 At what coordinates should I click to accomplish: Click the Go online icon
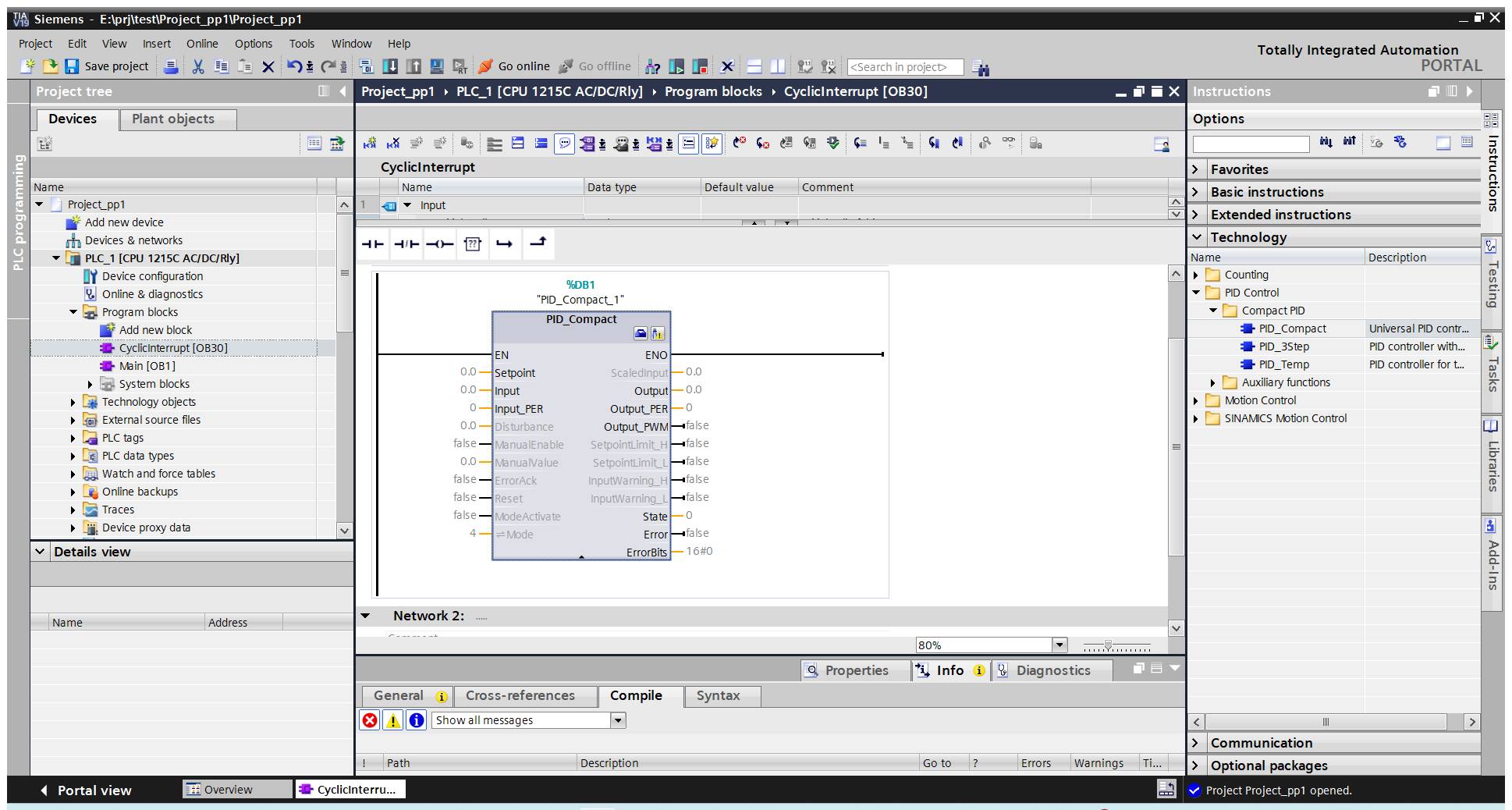(x=485, y=66)
